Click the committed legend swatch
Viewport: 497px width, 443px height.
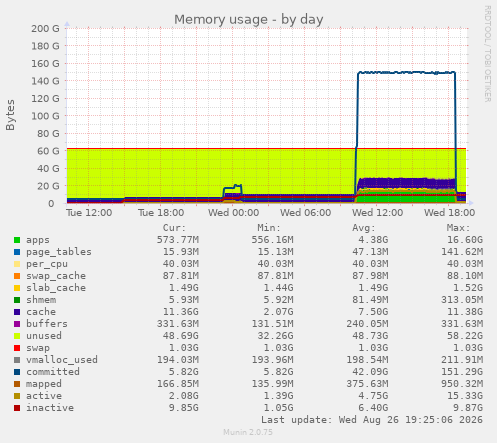[17, 372]
